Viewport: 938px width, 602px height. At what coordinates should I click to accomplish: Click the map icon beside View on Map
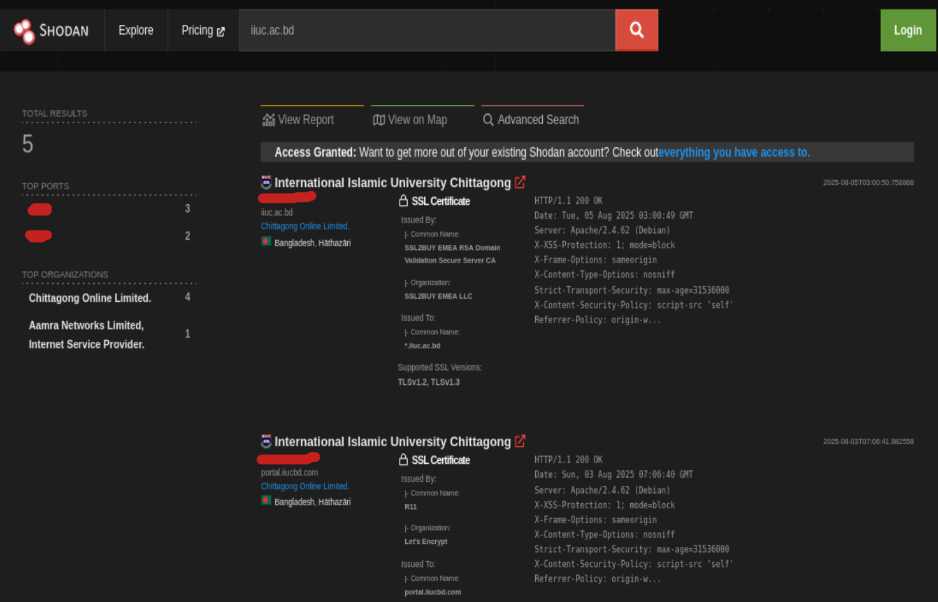(379, 120)
